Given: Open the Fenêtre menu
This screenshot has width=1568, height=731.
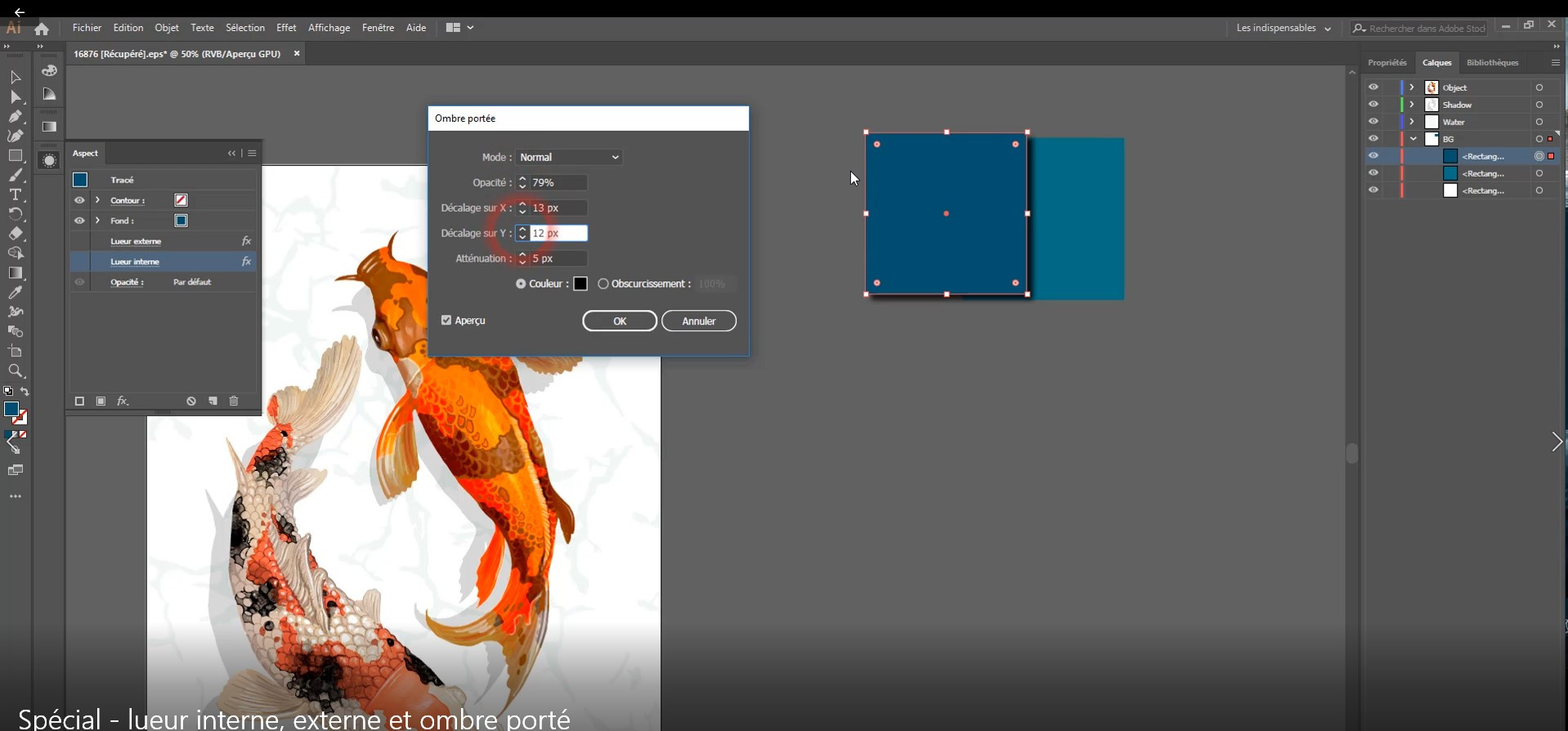Looking at the screenshot, I should 378,28.
